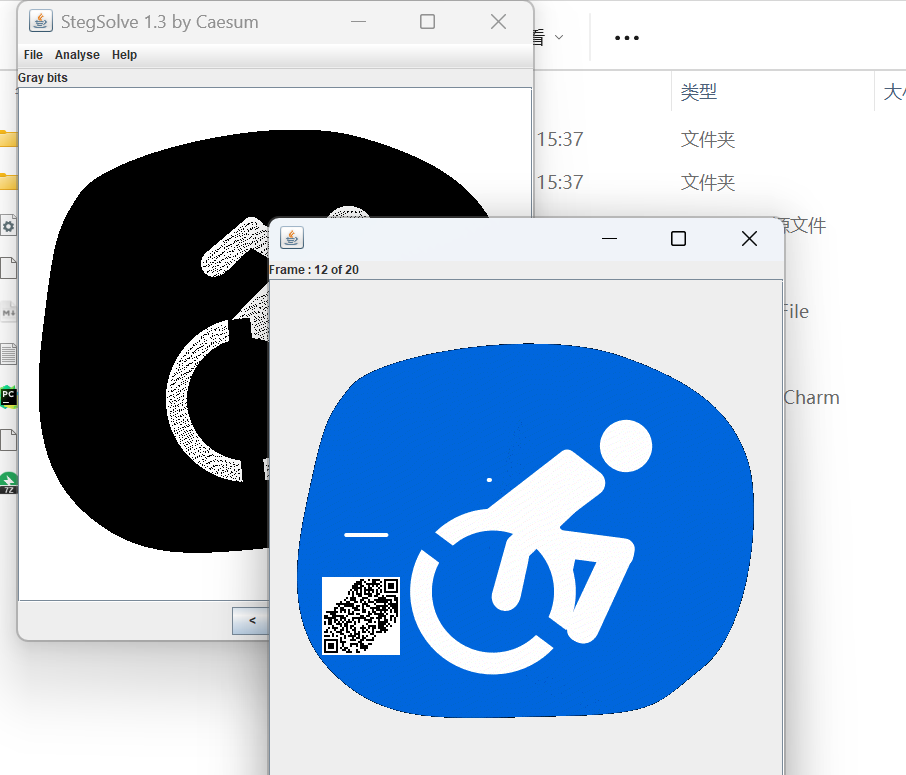Close the StegSolve main window

498,22
